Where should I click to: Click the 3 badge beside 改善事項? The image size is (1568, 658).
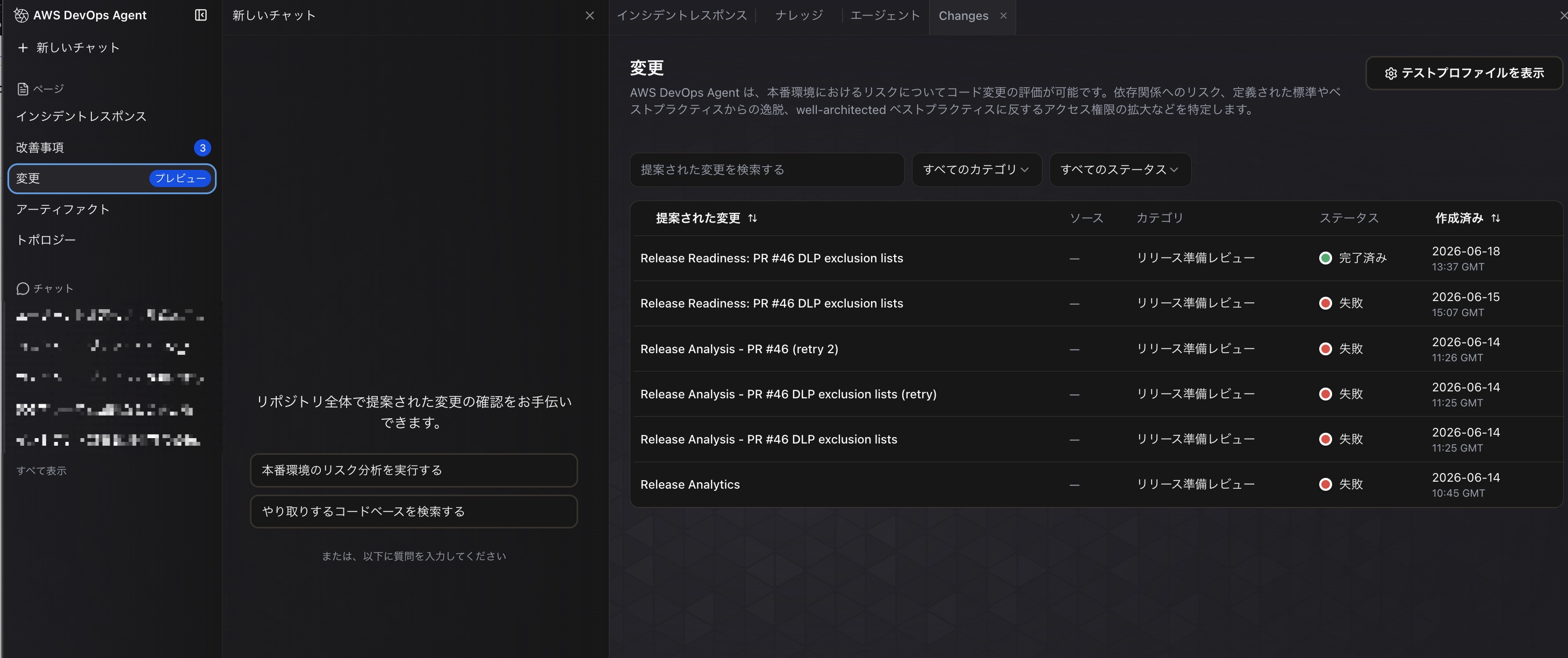point(203,148)
